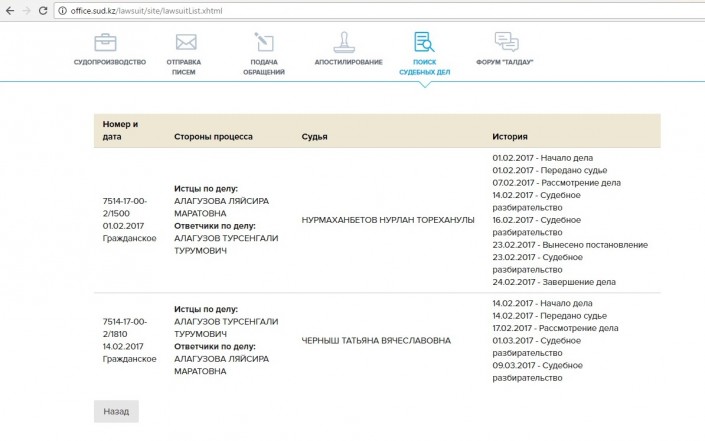705x441 pixels.
Task: Click the "Номер и дата" column header
Action: (120, 130)
